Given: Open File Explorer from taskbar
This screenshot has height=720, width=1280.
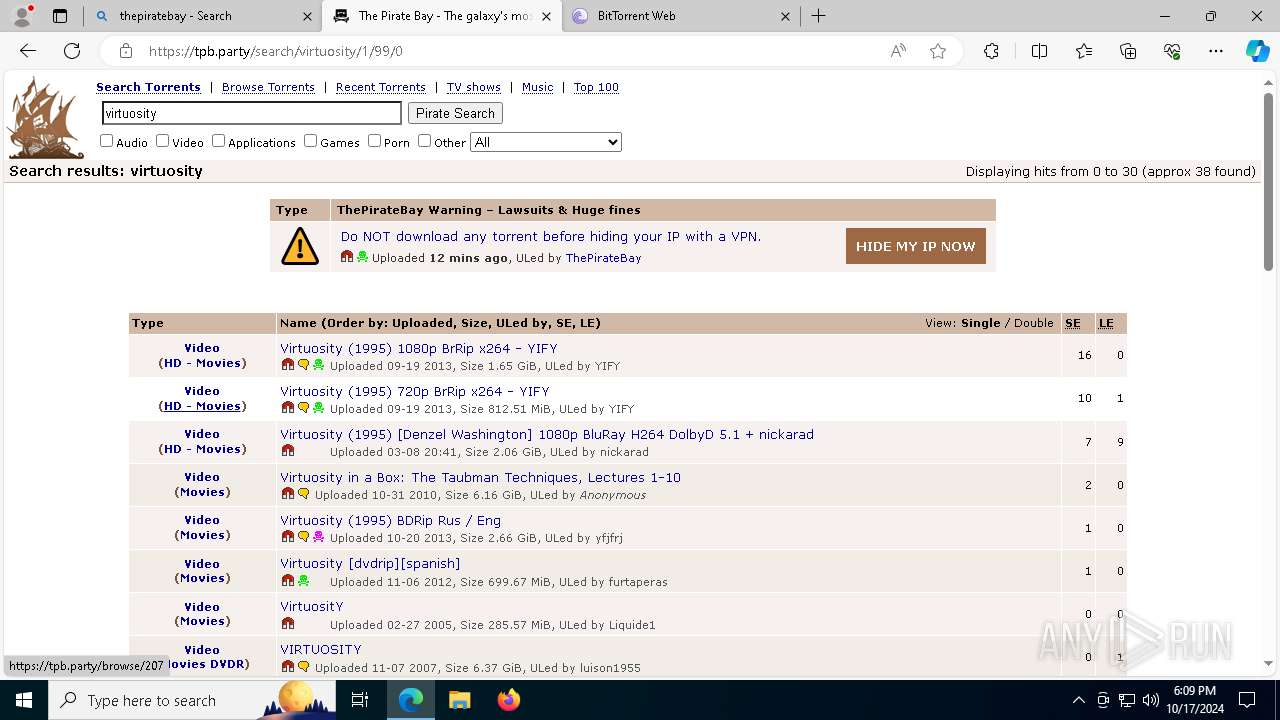Looking at the screenshot, I should coord(459,700).
